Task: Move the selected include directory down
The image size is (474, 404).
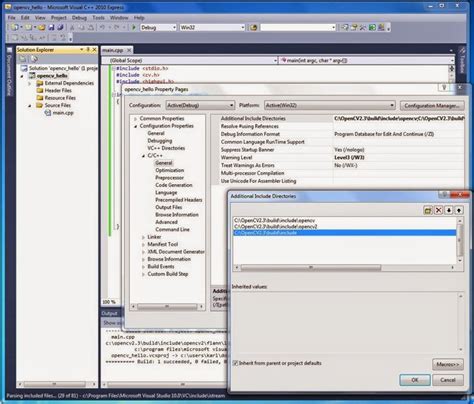Action: coord(449,210)
